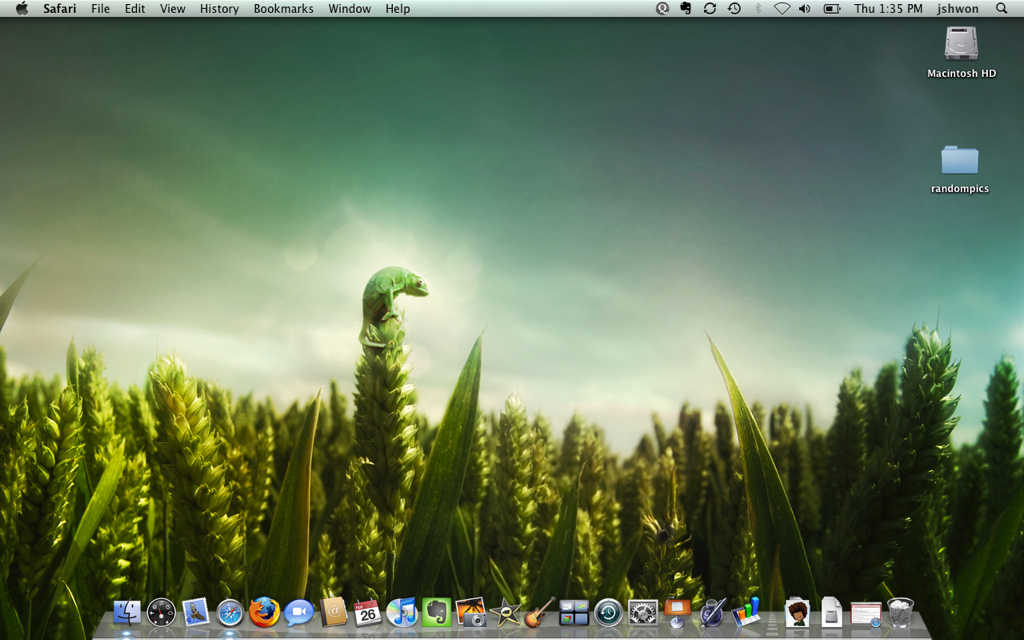Open Time Machine menu bar status

pyautogui.click(x=734, y=8)
